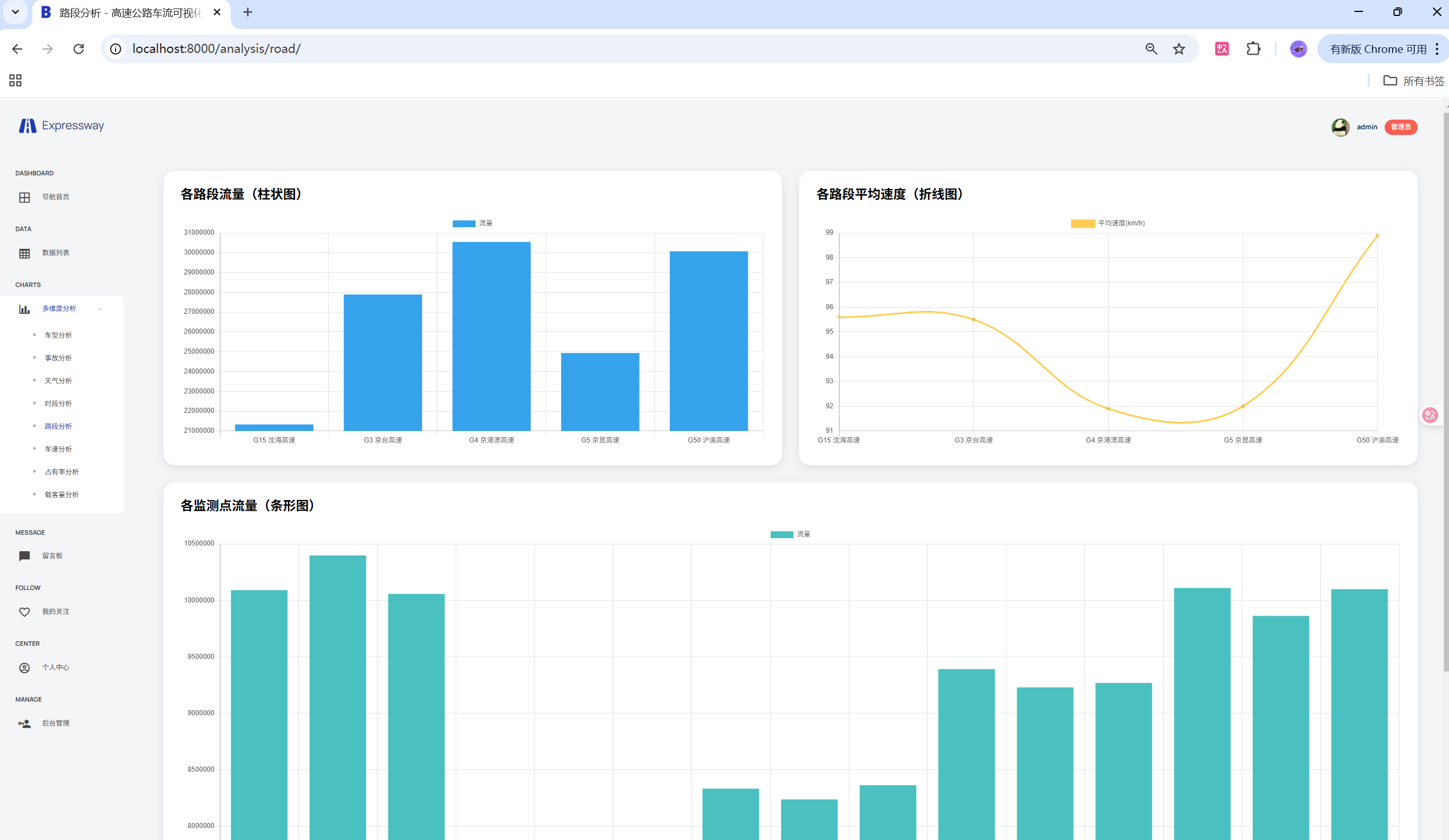Open the 个人中心 profile icon
The image size is (1449, 840).
pyautogui.click(x=24, y=667)
